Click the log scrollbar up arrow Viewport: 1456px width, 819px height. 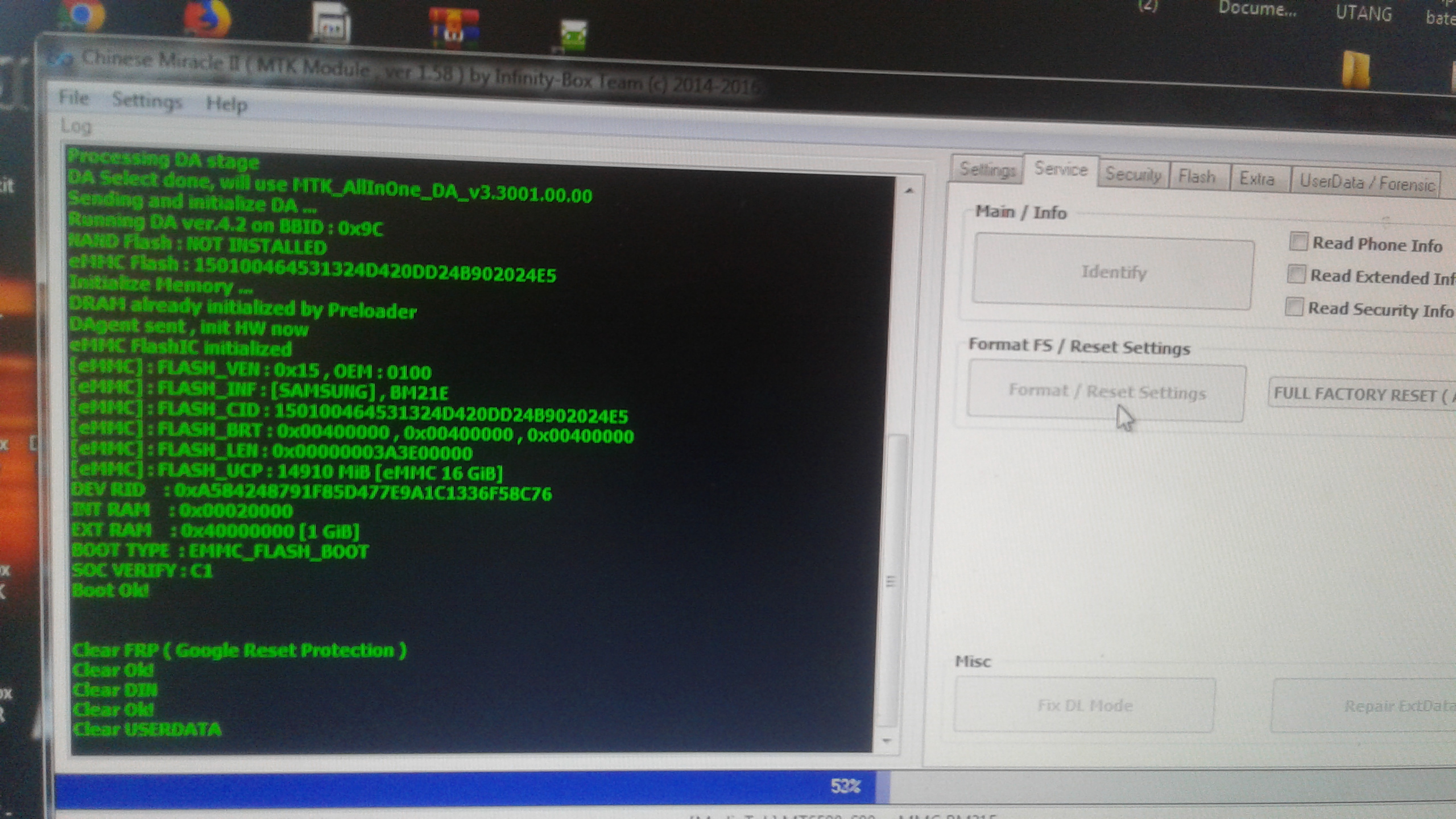pos(909,191)
